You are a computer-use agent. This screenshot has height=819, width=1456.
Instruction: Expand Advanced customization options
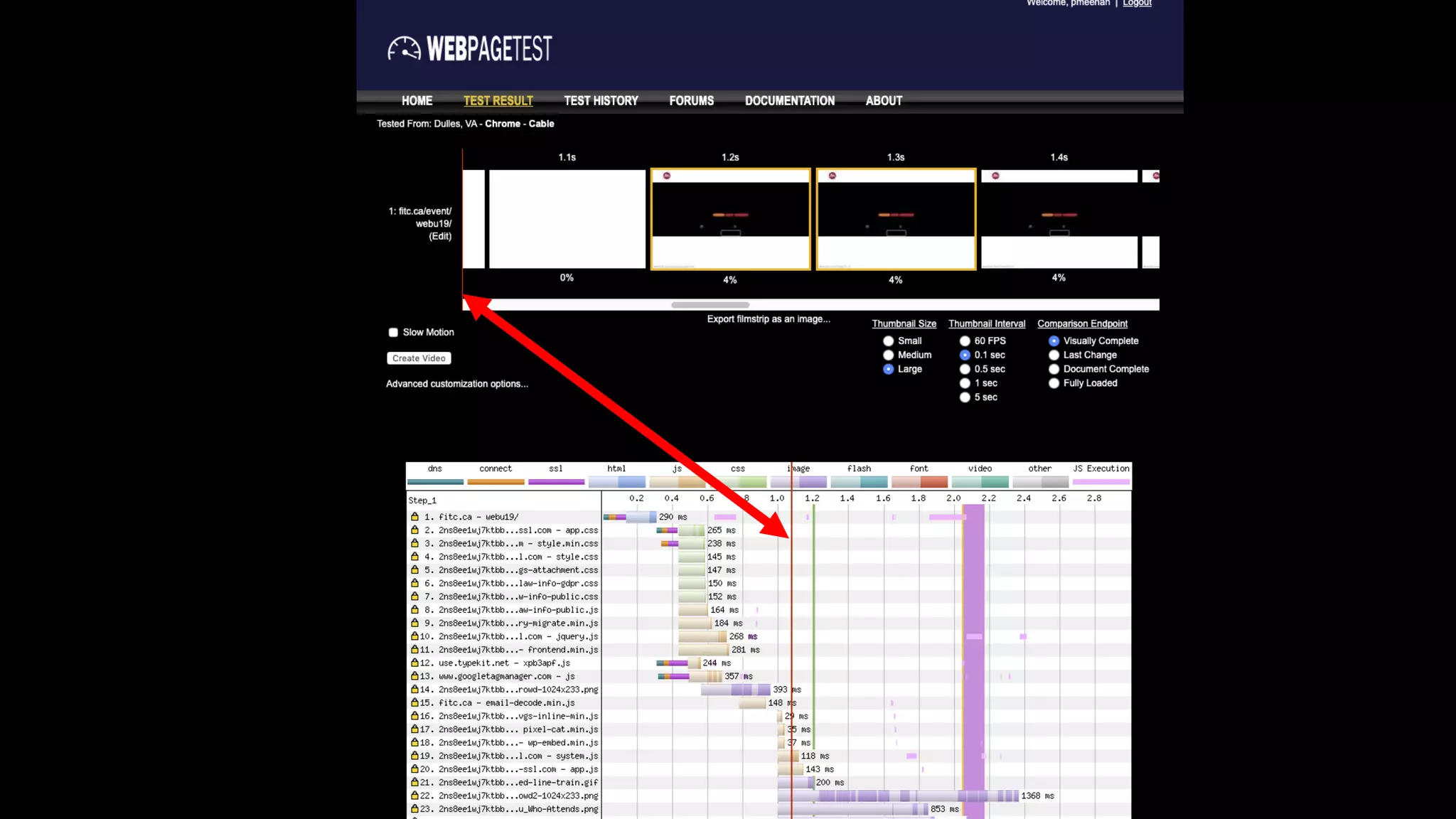[x=456, y=384]
